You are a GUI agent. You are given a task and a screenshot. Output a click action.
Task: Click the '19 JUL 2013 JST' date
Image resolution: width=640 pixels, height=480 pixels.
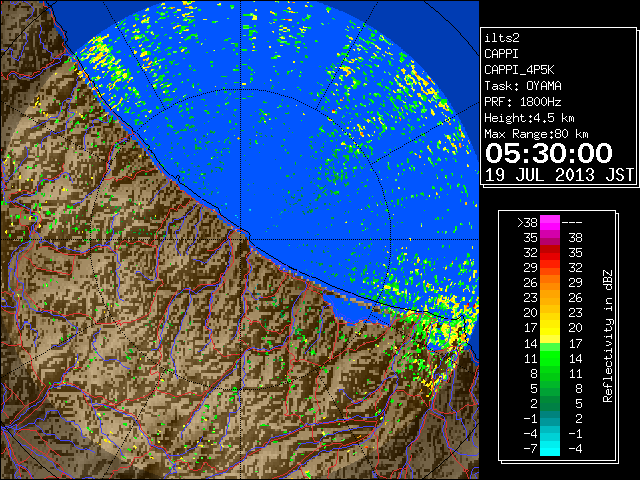point(559,175)
